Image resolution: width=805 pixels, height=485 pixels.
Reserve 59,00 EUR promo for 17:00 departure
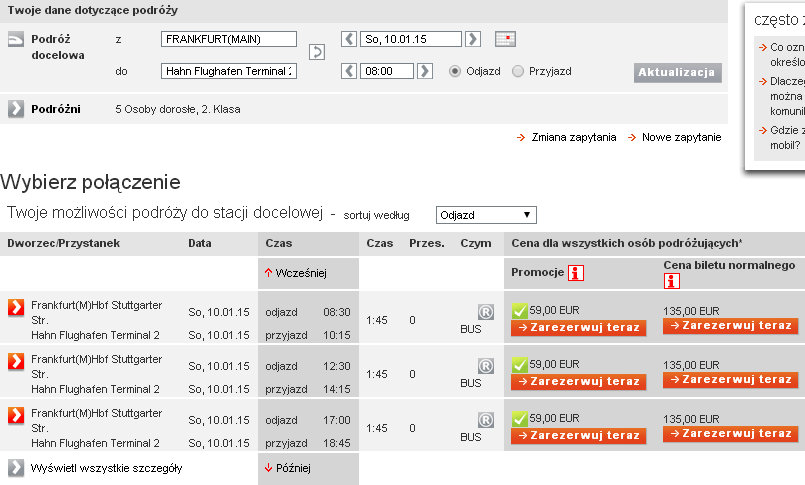(579, 435)
